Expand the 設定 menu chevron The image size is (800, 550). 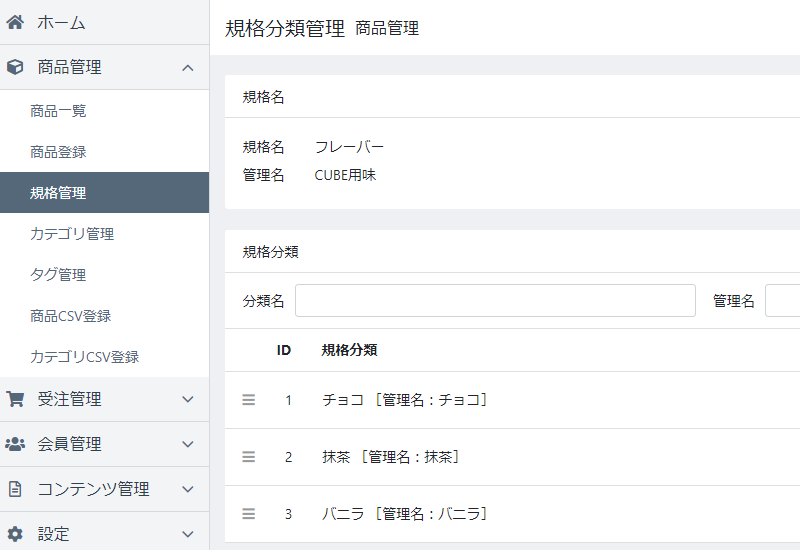pyautogui.click(x=188, y=534)
